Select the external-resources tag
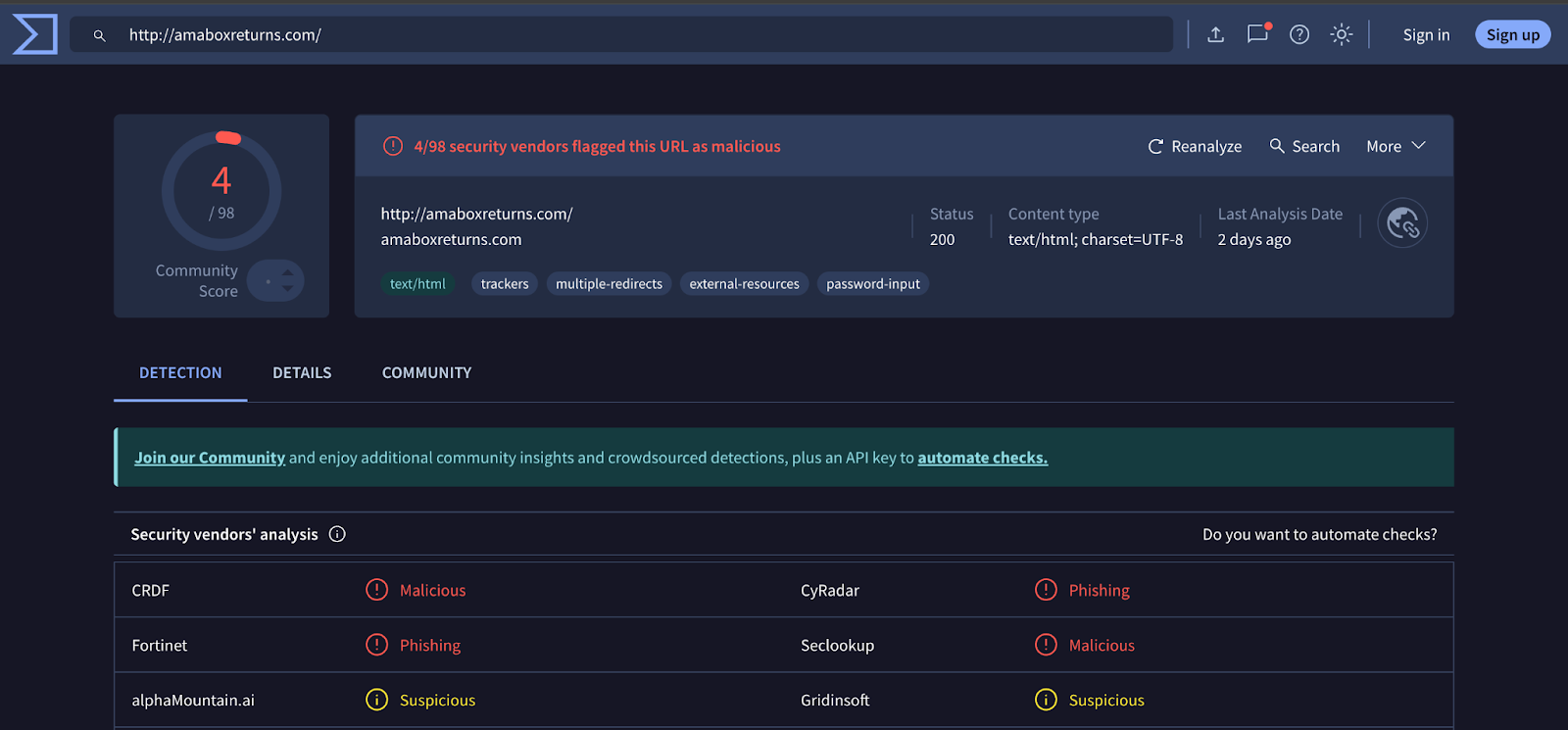This screenshot has height=730, width=1568. pos(744,284)
